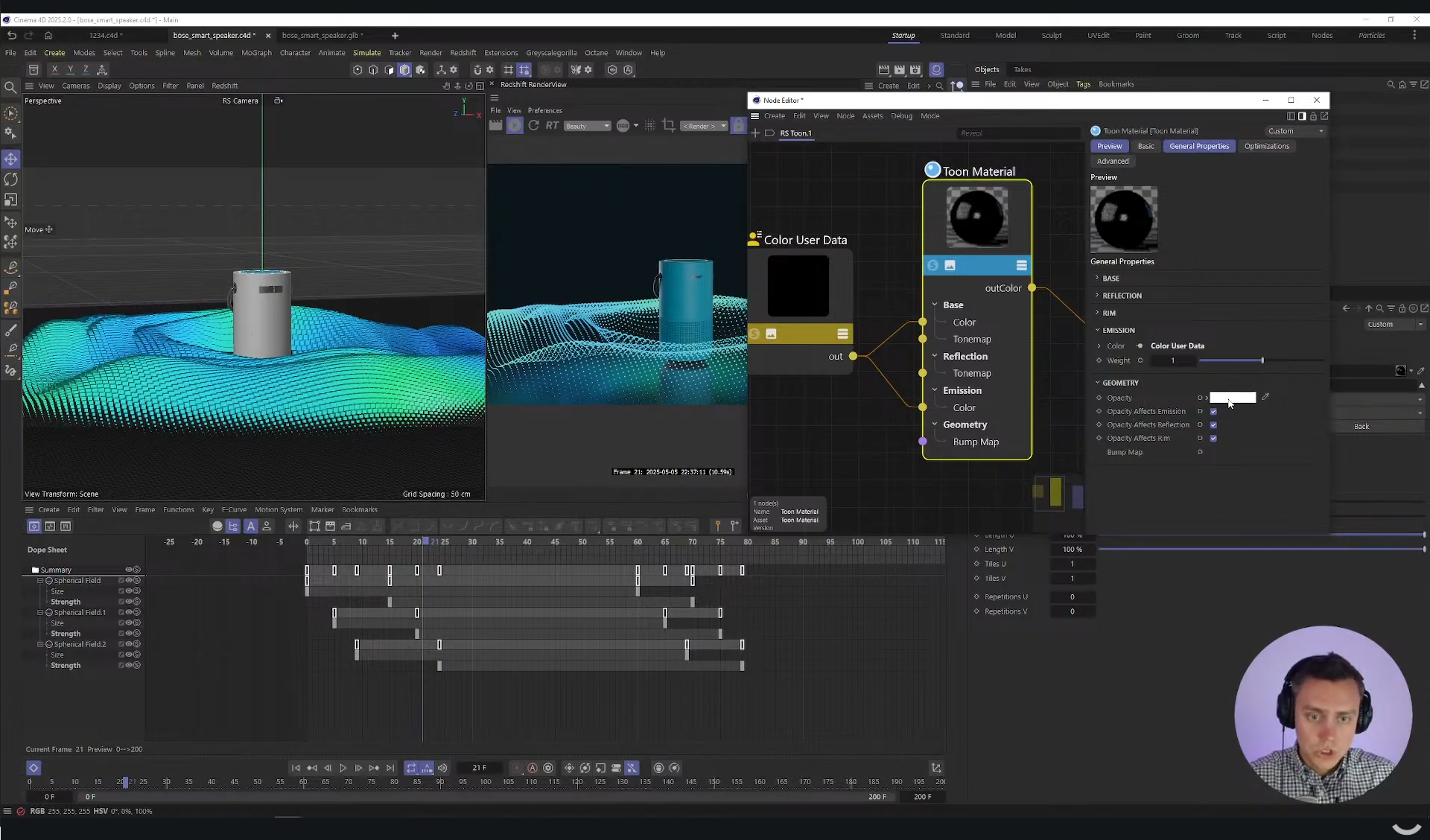Image resolution: width=1430 pixels, height=840 pixels.
Task: Switch to the Takes tab
Action: point(1022,69)
